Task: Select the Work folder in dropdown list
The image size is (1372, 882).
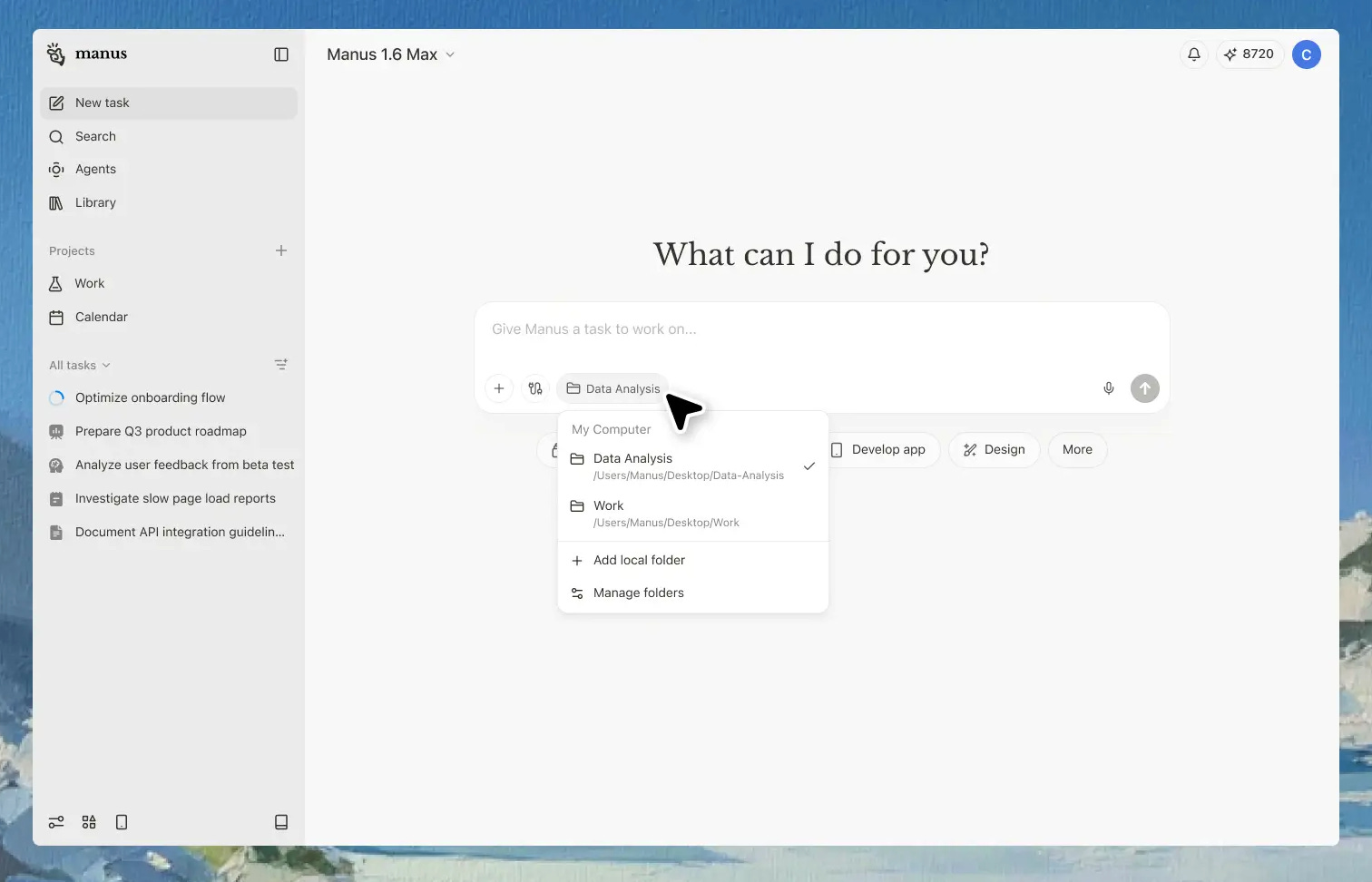Action: pyautogui.click(x=693, y=514)
